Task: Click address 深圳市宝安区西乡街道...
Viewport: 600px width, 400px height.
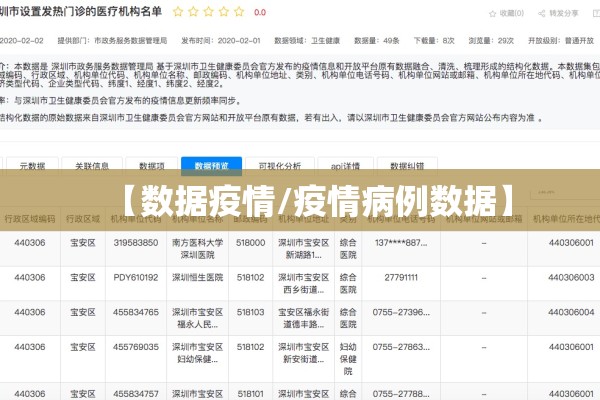Action: pos(303,284)
